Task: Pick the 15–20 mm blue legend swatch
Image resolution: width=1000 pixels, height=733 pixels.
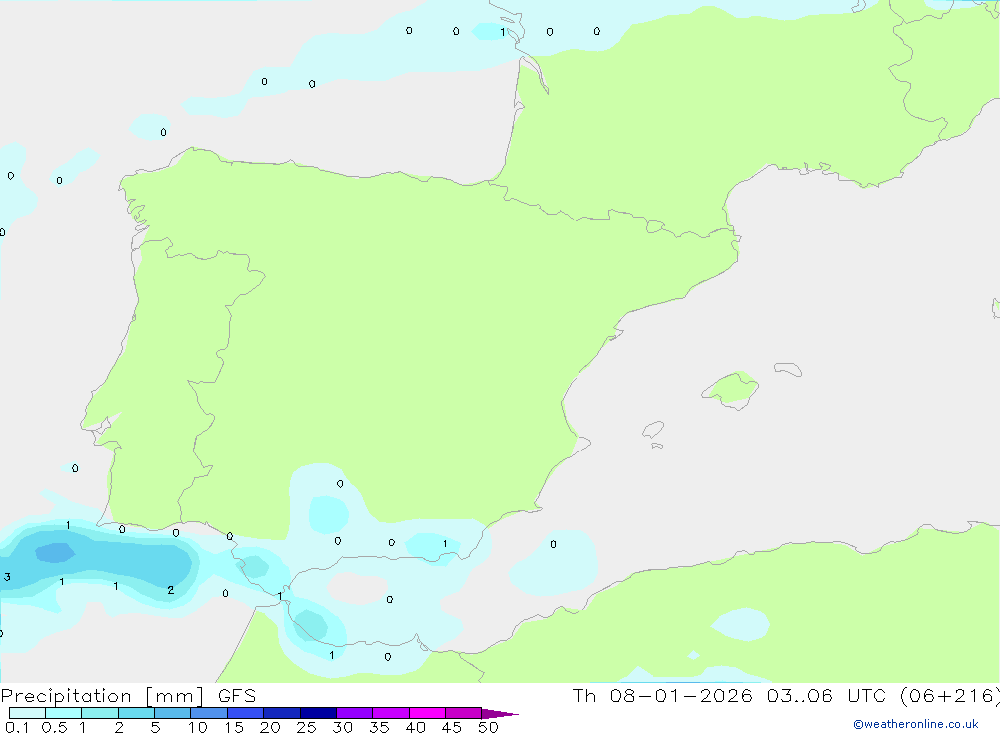Action: click(246, 713)
